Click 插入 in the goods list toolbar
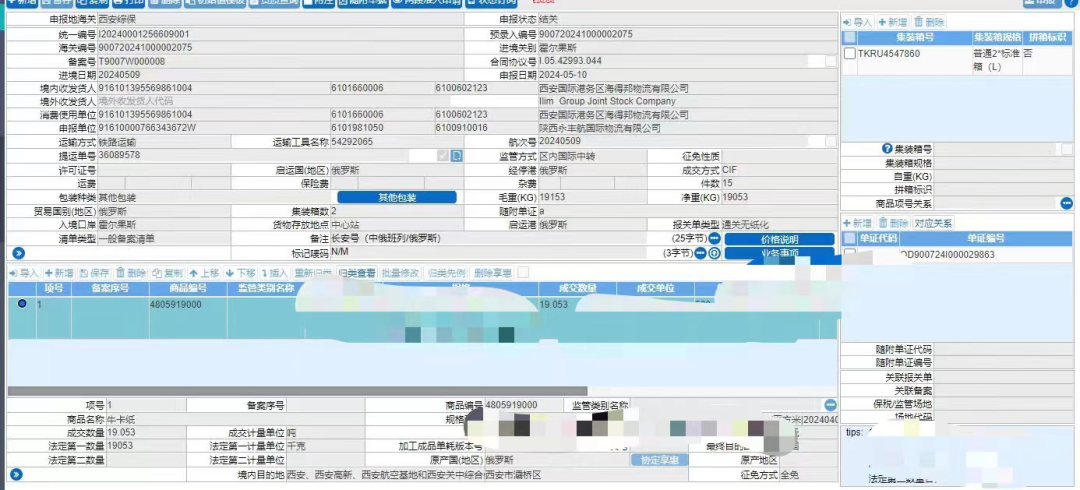 tap(274, 273)
